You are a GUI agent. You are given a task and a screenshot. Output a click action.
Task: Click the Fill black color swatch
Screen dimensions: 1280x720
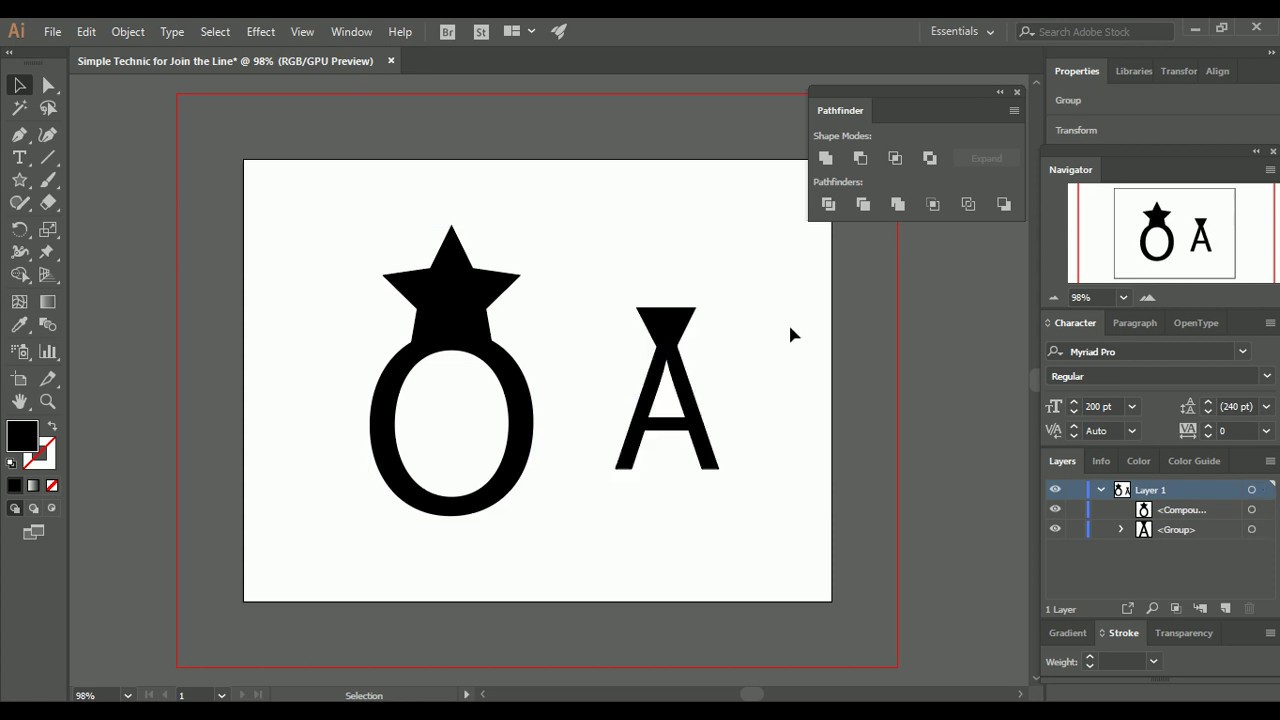22,436
